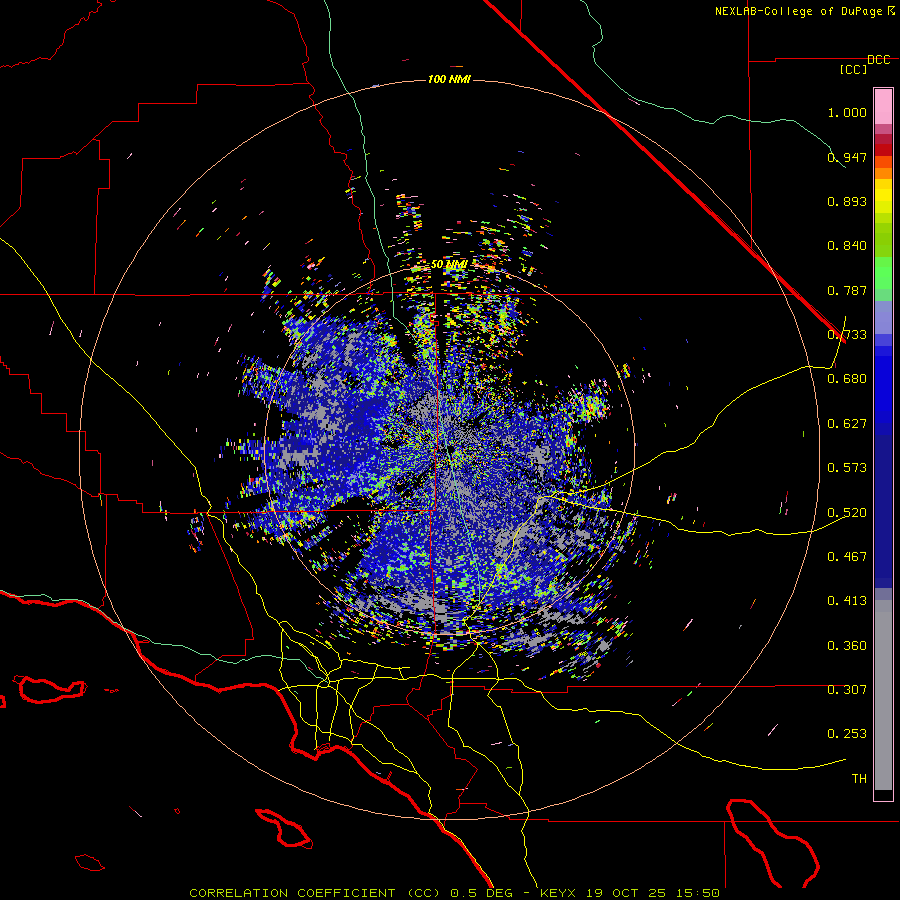Screen dimensions: 900x900
Task: Select the 0.520 scale value
Action: (847, 513)
